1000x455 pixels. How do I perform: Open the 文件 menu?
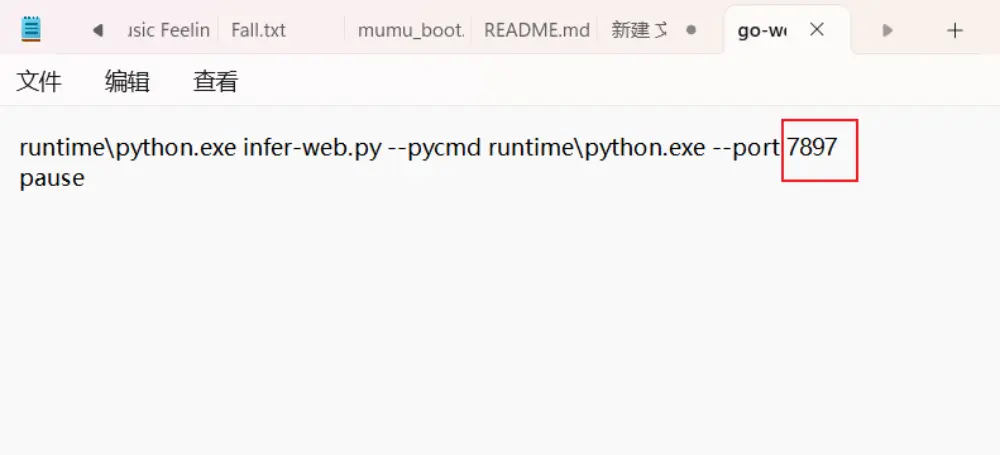(x=40, y=82)
